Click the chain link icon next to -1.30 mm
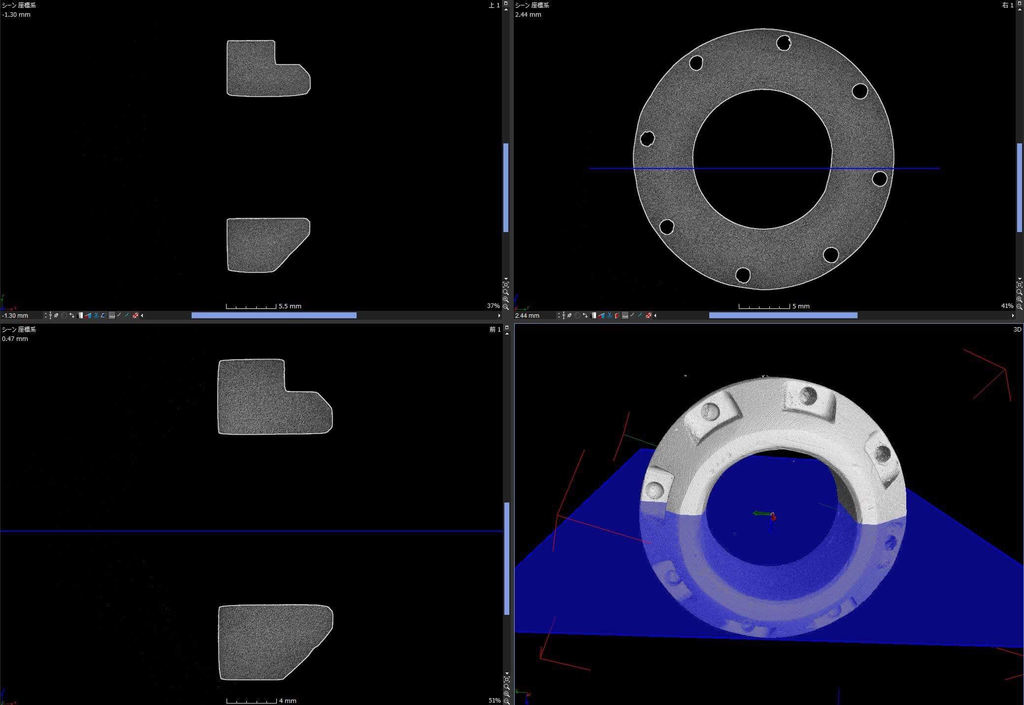 tap(54, 316)
